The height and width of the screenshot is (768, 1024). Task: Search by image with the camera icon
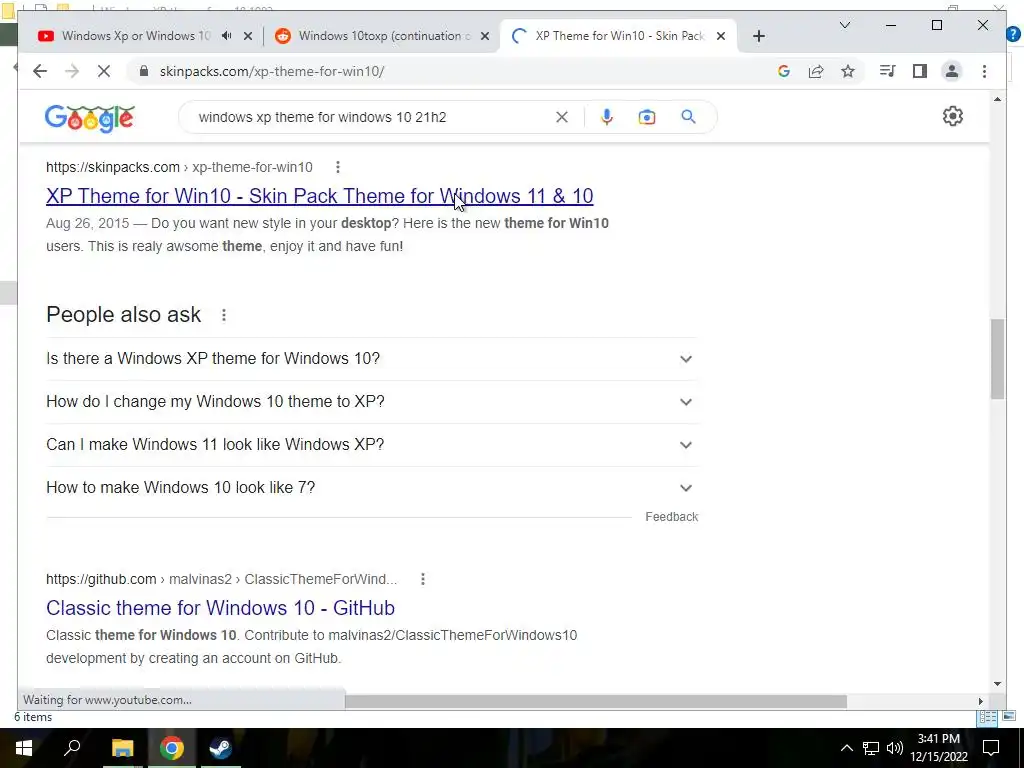tap(647, 117)
